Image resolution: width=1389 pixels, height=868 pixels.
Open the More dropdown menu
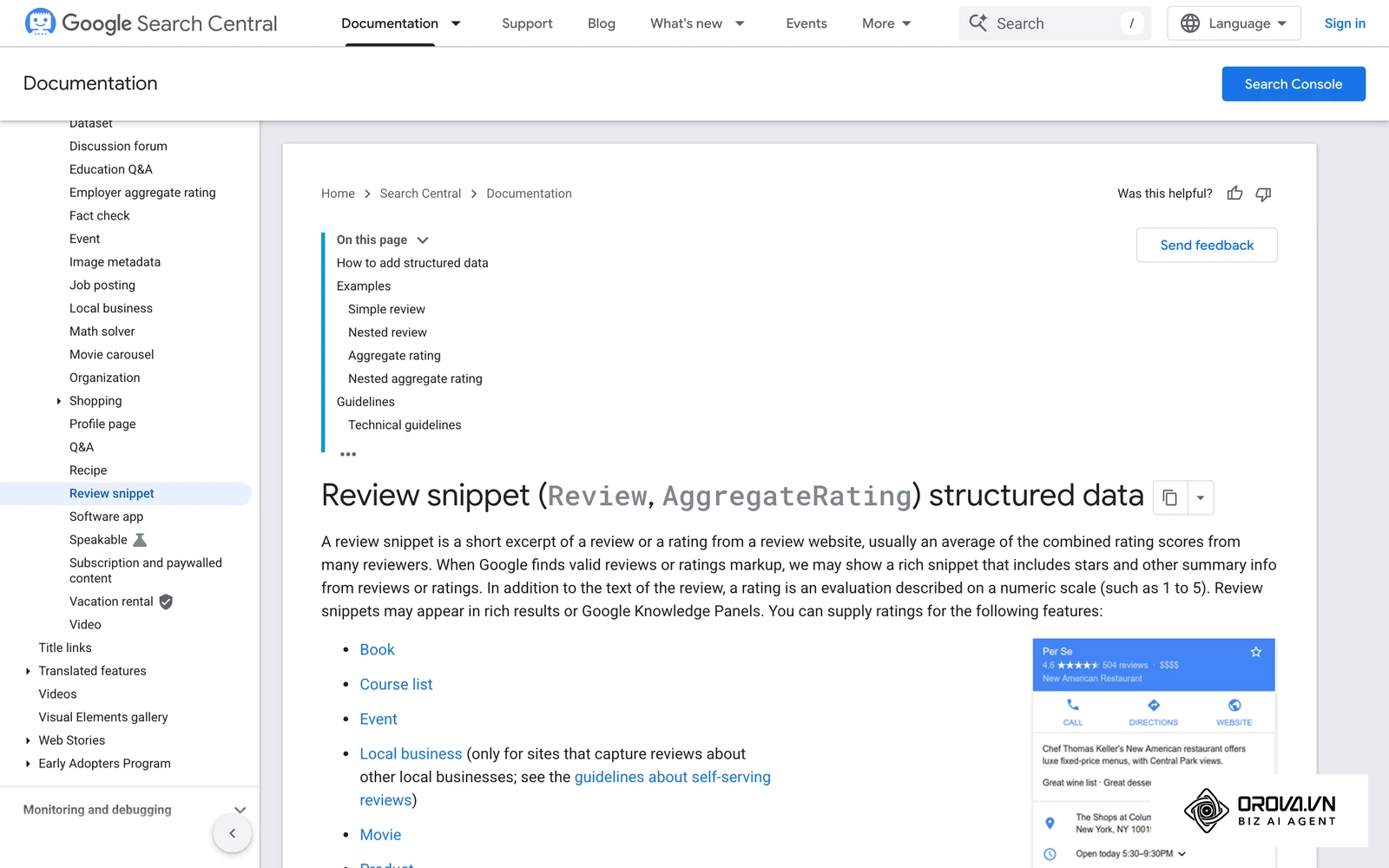pos(886,23)
